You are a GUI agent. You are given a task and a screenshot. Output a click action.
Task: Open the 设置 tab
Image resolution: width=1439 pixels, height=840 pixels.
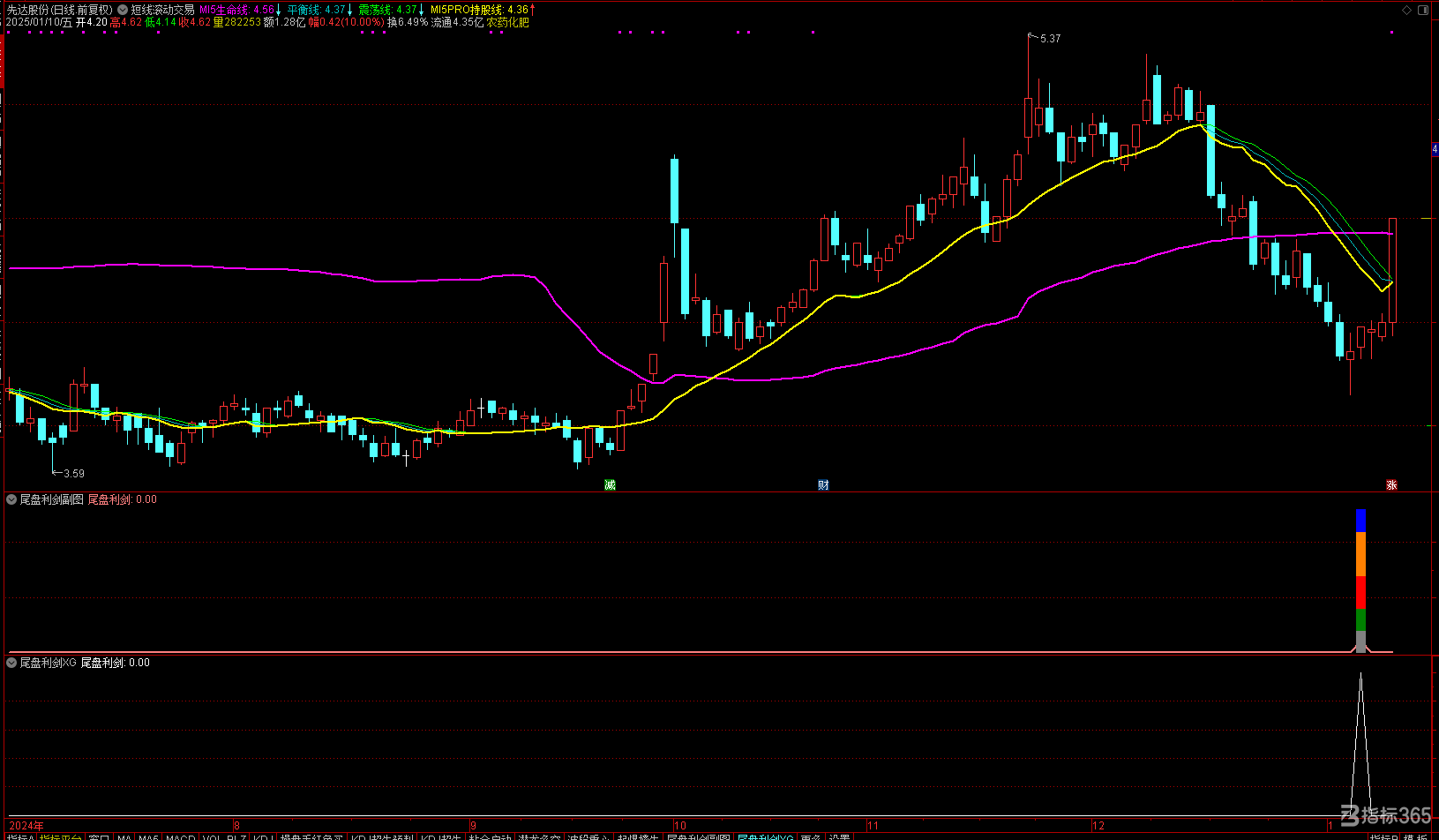tap(839, 837)
